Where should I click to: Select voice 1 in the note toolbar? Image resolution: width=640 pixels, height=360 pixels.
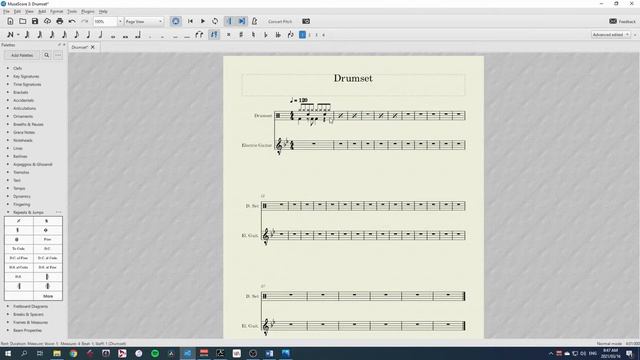[302, 35]
